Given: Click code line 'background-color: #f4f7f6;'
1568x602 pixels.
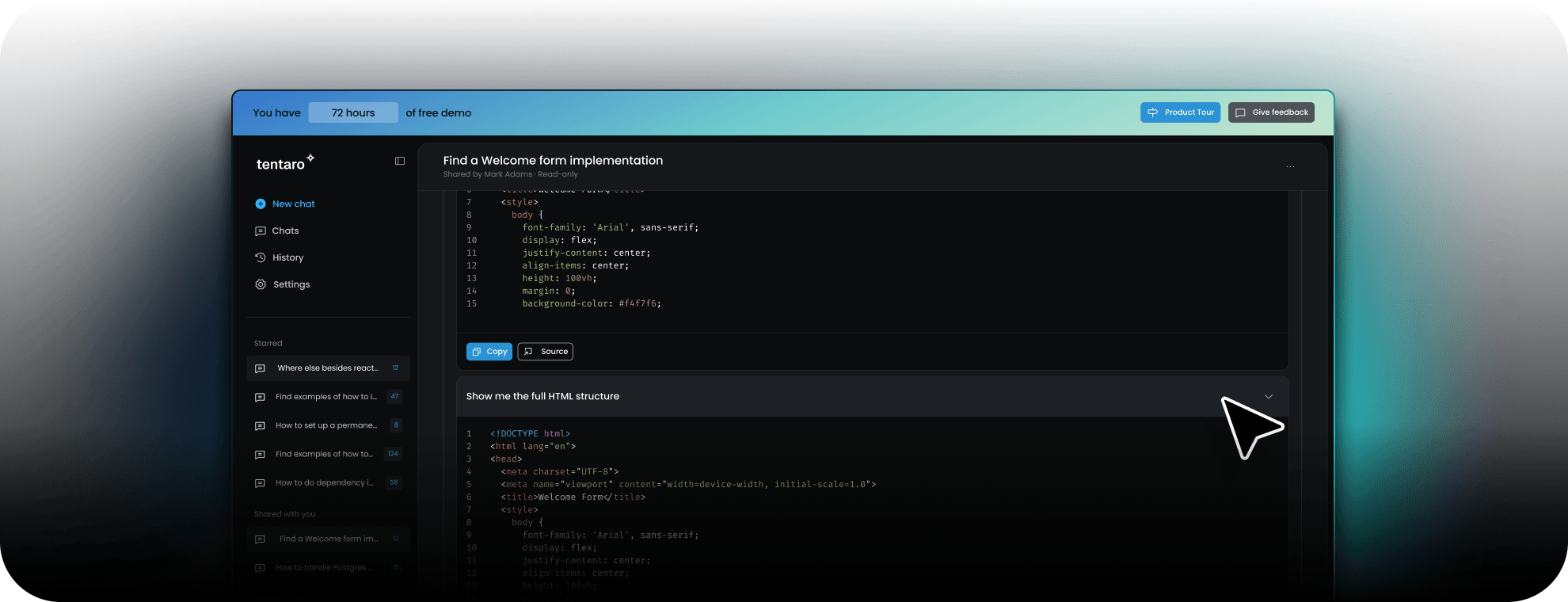Looking at the screenshot, I should (x=592, y=303).
